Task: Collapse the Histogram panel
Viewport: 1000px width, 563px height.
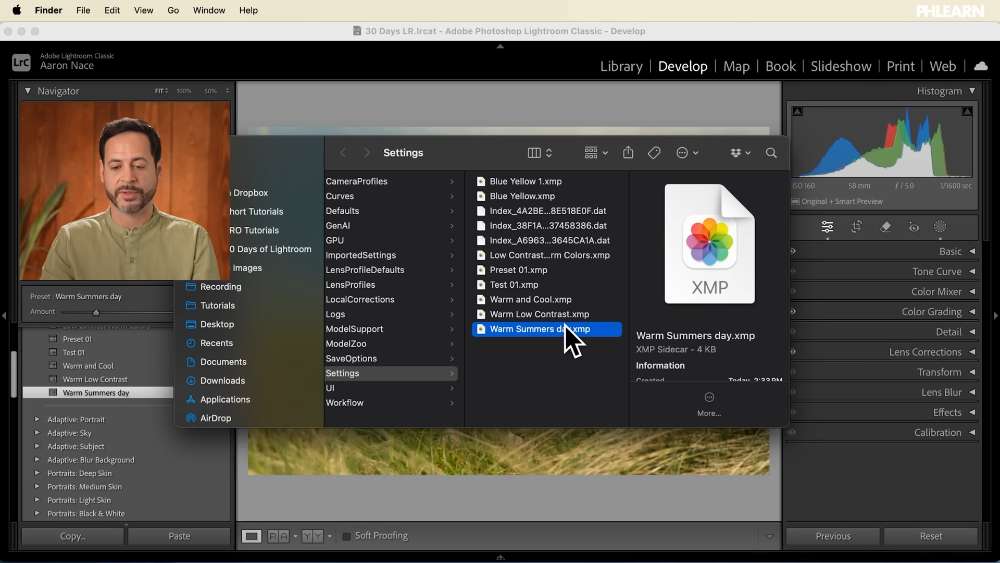Action: pyautogui.click(x=972, y=91)
